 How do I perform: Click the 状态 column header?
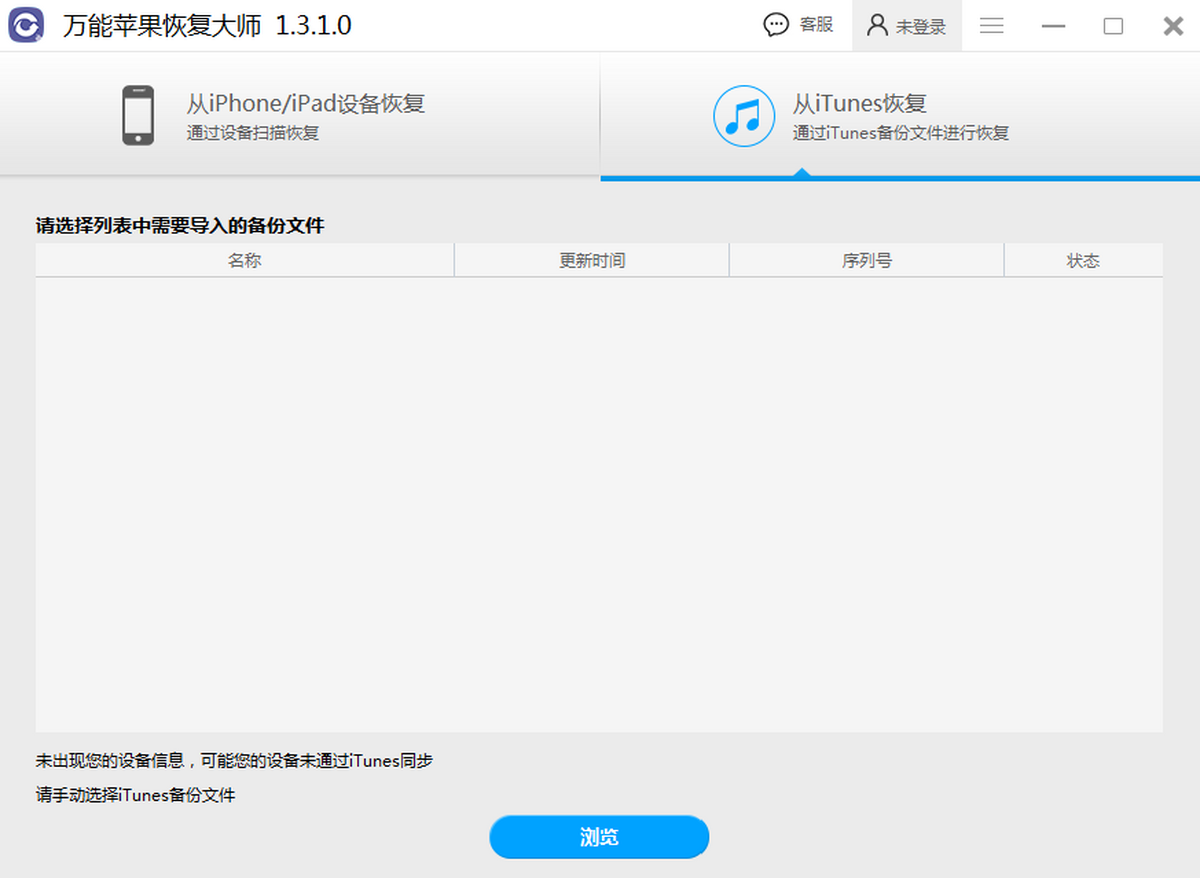pyautogui.click(x=1083, y=261)
